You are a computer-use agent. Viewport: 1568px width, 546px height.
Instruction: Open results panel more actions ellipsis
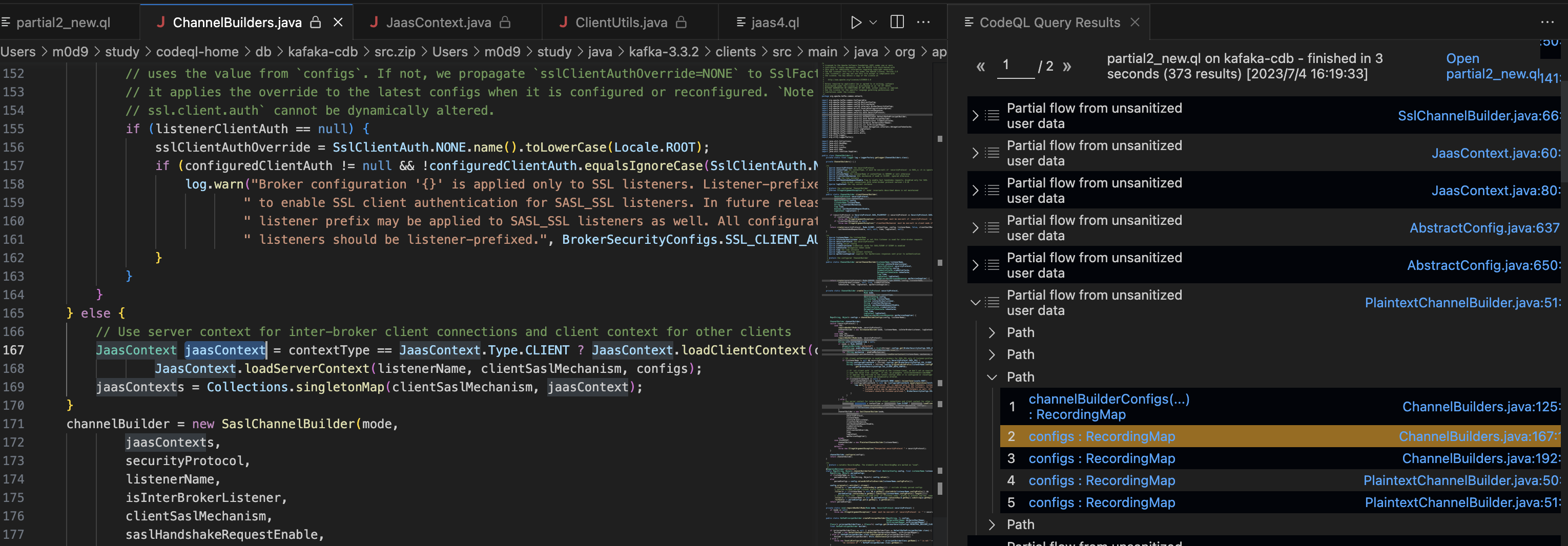coord(1546,22)
